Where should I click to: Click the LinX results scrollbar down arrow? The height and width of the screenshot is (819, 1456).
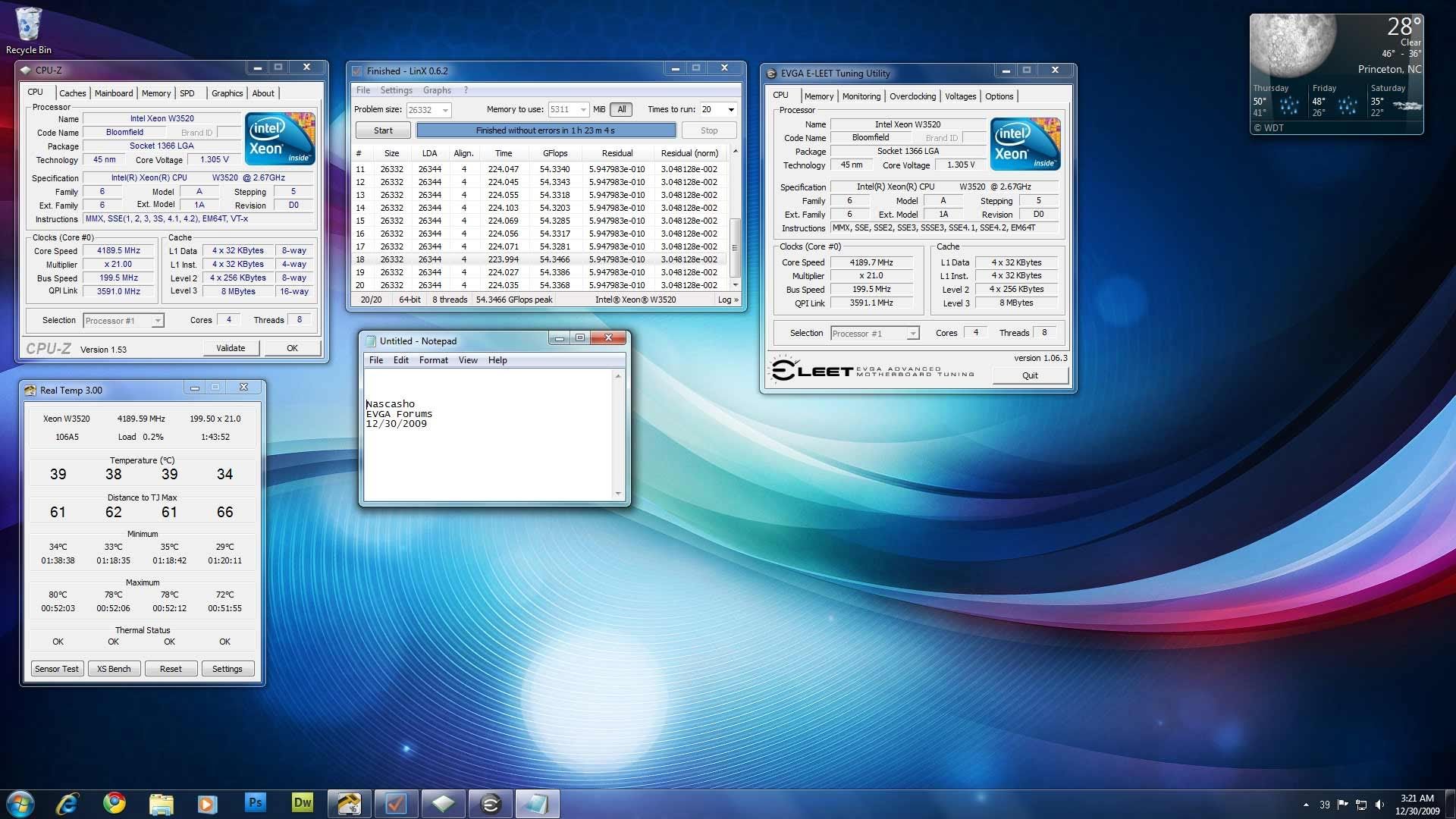click(734, 285)
